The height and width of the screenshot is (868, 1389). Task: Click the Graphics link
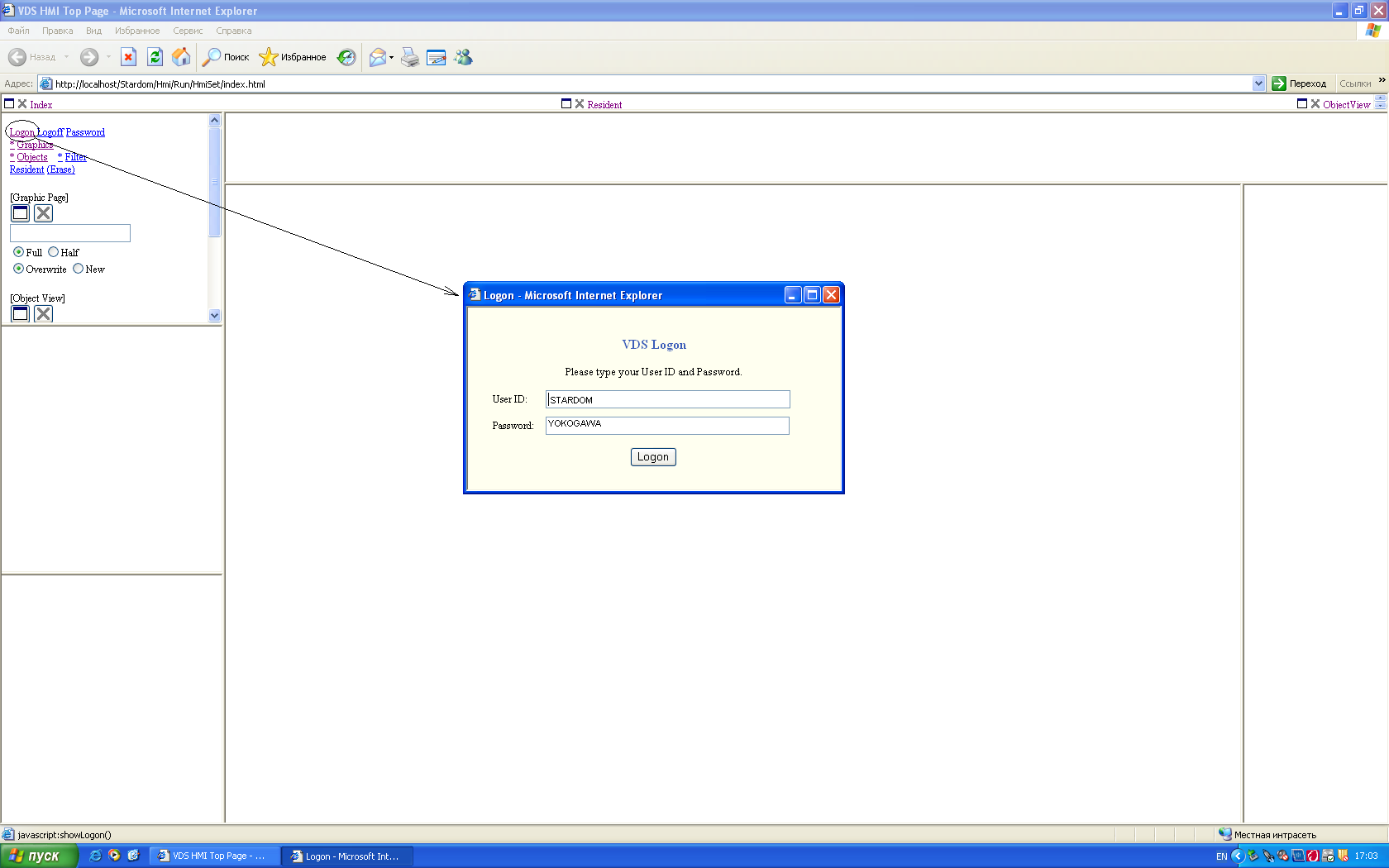tap(35, 145)
